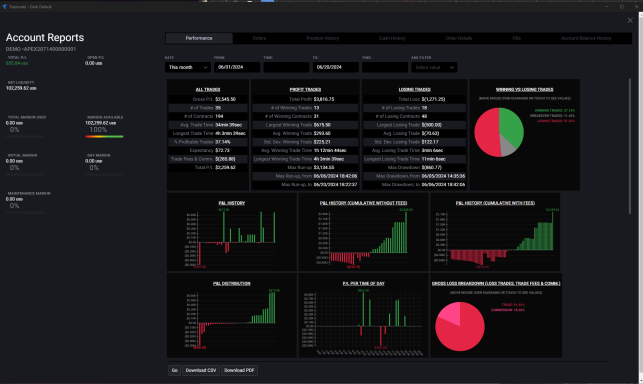
Task: Click the Std. Dev. Losing Trade value $122.17
Action: (430, 142)
